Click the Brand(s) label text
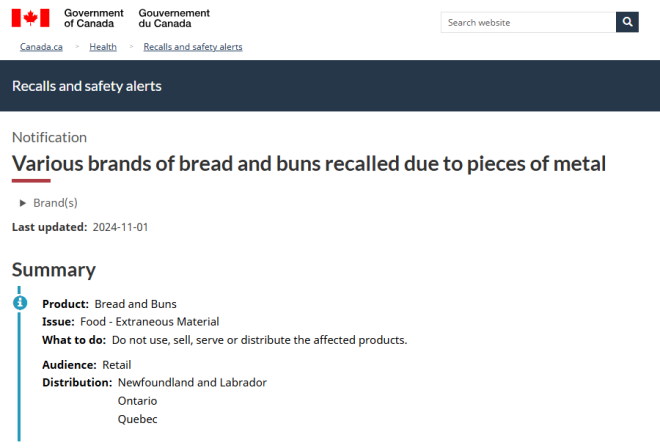Image resolution: width=660 pixels, height=448 pixels. coord(55,202)
